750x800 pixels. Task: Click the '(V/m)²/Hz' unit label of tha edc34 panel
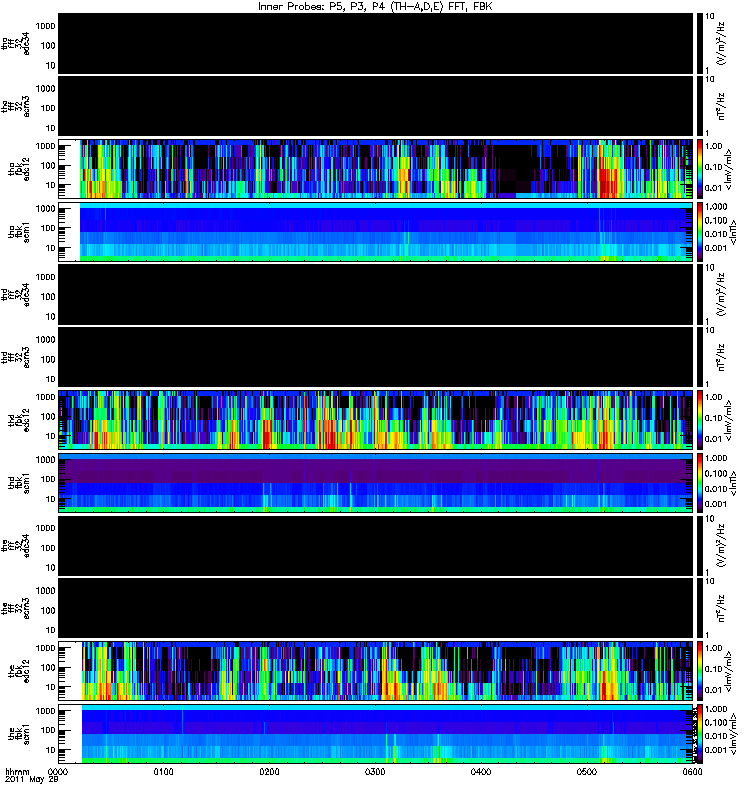[721, 43]
